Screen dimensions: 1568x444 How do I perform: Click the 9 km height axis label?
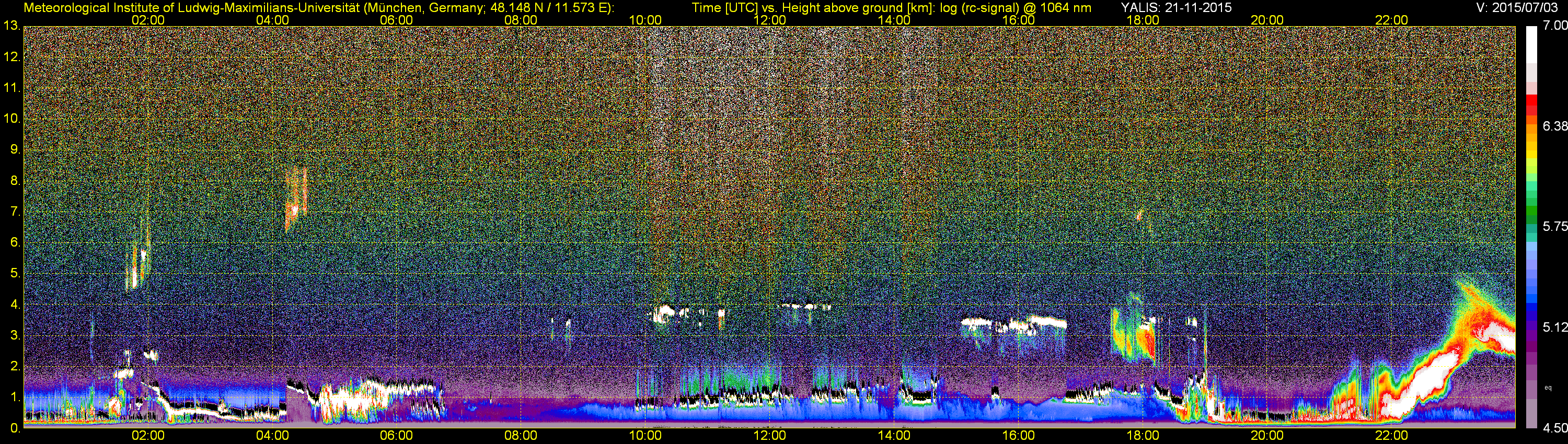point(16,149)
